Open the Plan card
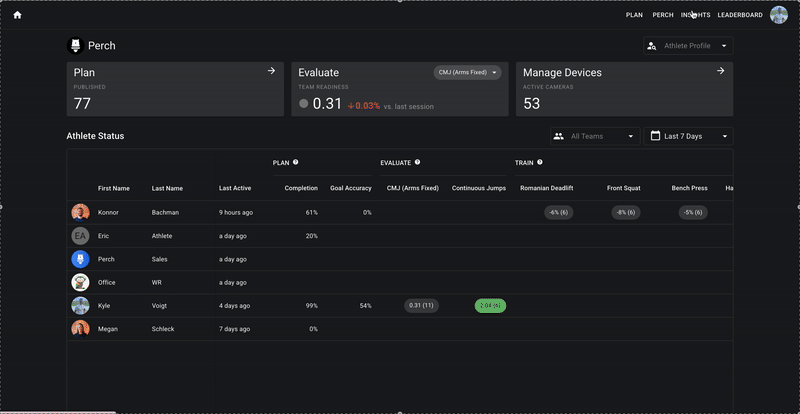 coord(175,89)
